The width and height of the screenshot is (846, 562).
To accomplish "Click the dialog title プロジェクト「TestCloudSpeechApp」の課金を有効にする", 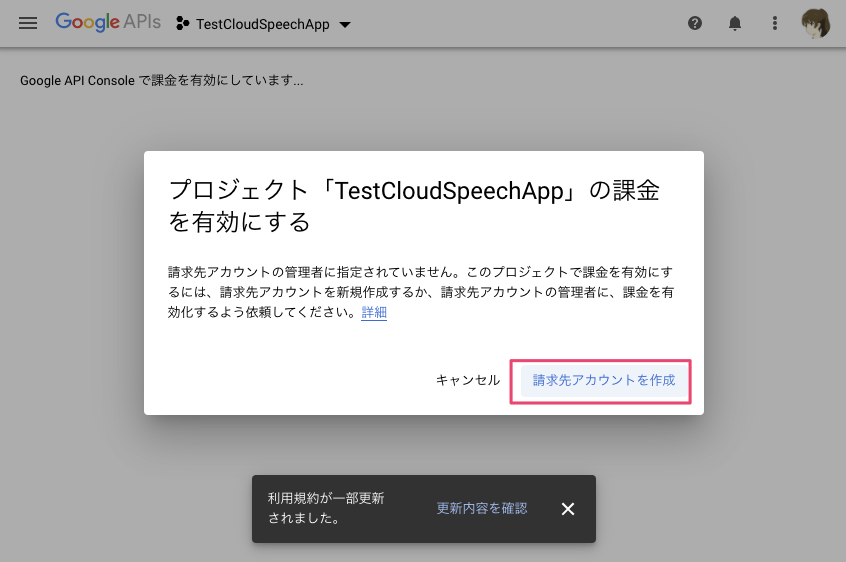I will 414,206.
